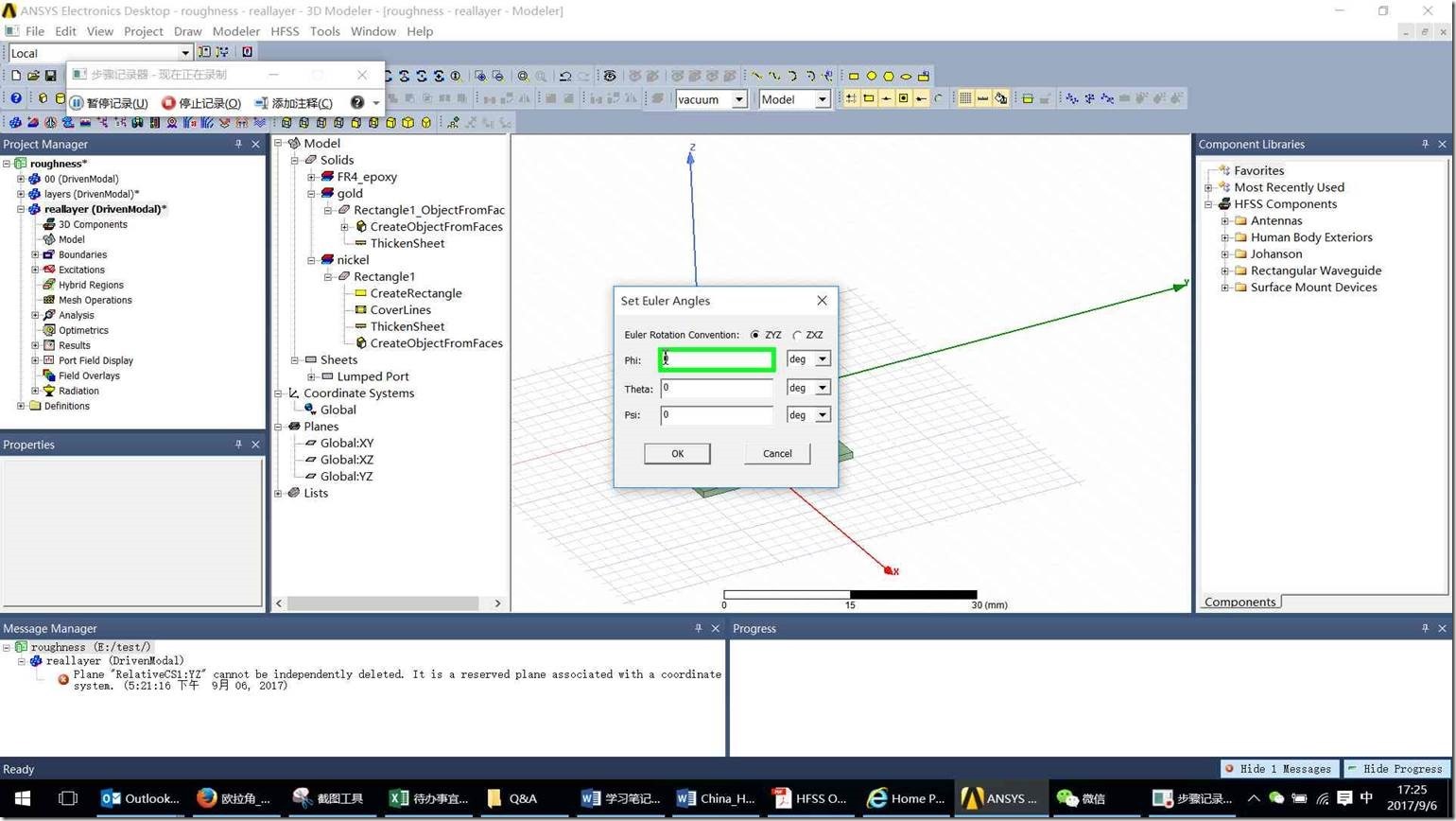Viewport: 1456px width, 821px height.
Task: Click the Draw circle toolbar icon
Action: click(872, 76)
